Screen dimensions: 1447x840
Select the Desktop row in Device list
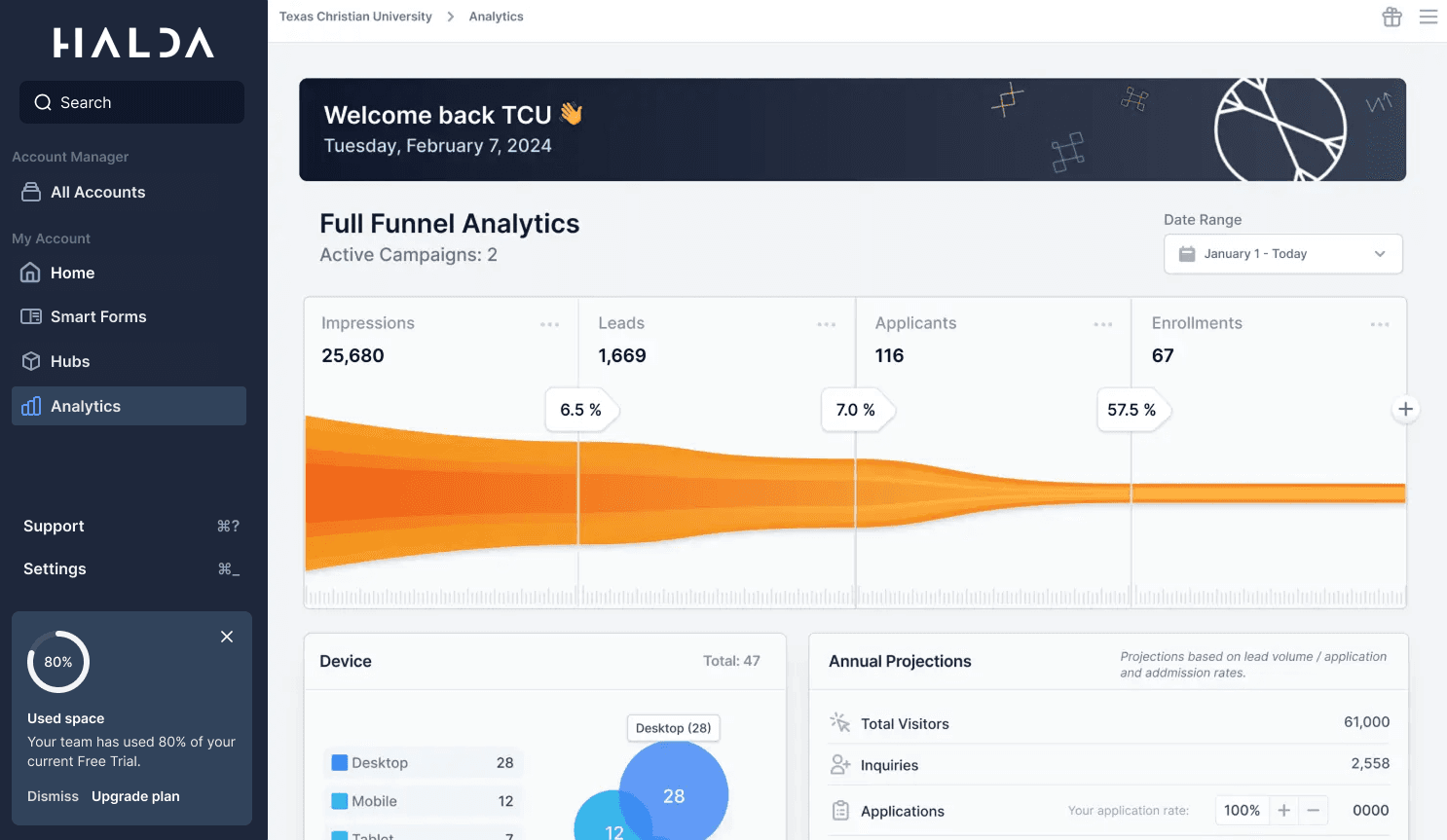click(x=424, y=763)
